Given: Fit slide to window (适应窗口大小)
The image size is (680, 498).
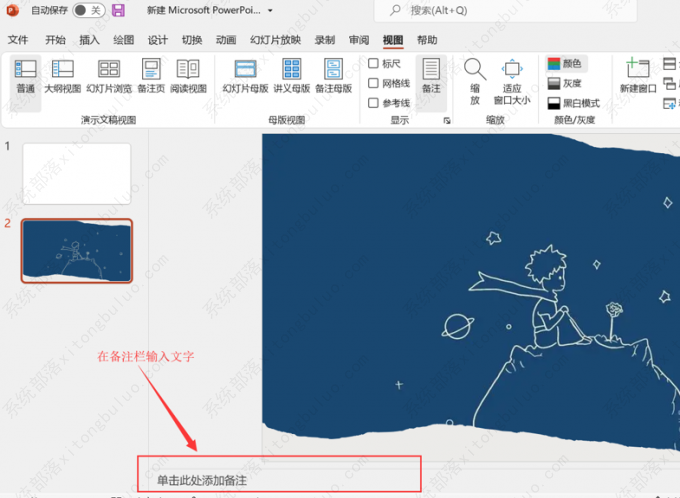Looking at the screenshot, I should pyautogui.click(x=512, y=80).
